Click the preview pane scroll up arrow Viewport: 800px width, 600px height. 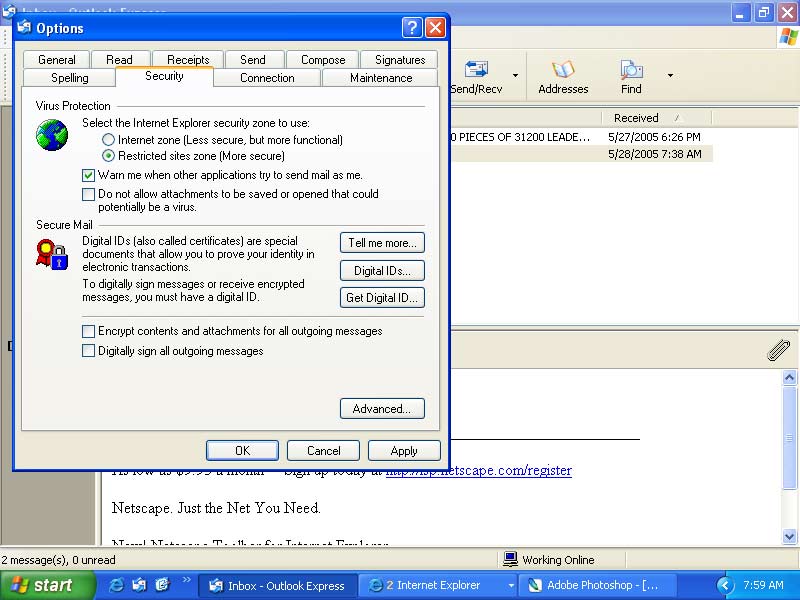click(x=789, y=378)
